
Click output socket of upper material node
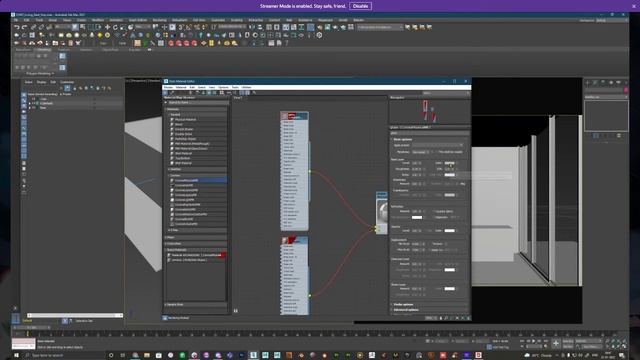(310, 171)
